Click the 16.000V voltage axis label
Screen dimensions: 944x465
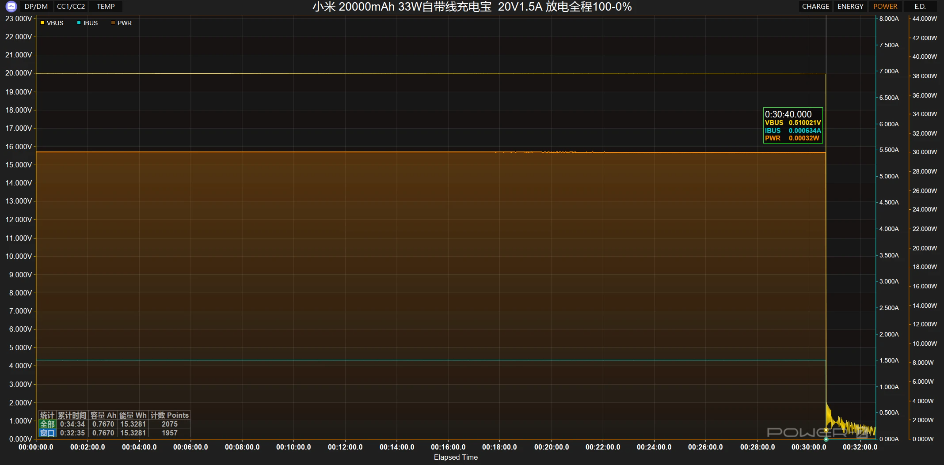[18, 146]
